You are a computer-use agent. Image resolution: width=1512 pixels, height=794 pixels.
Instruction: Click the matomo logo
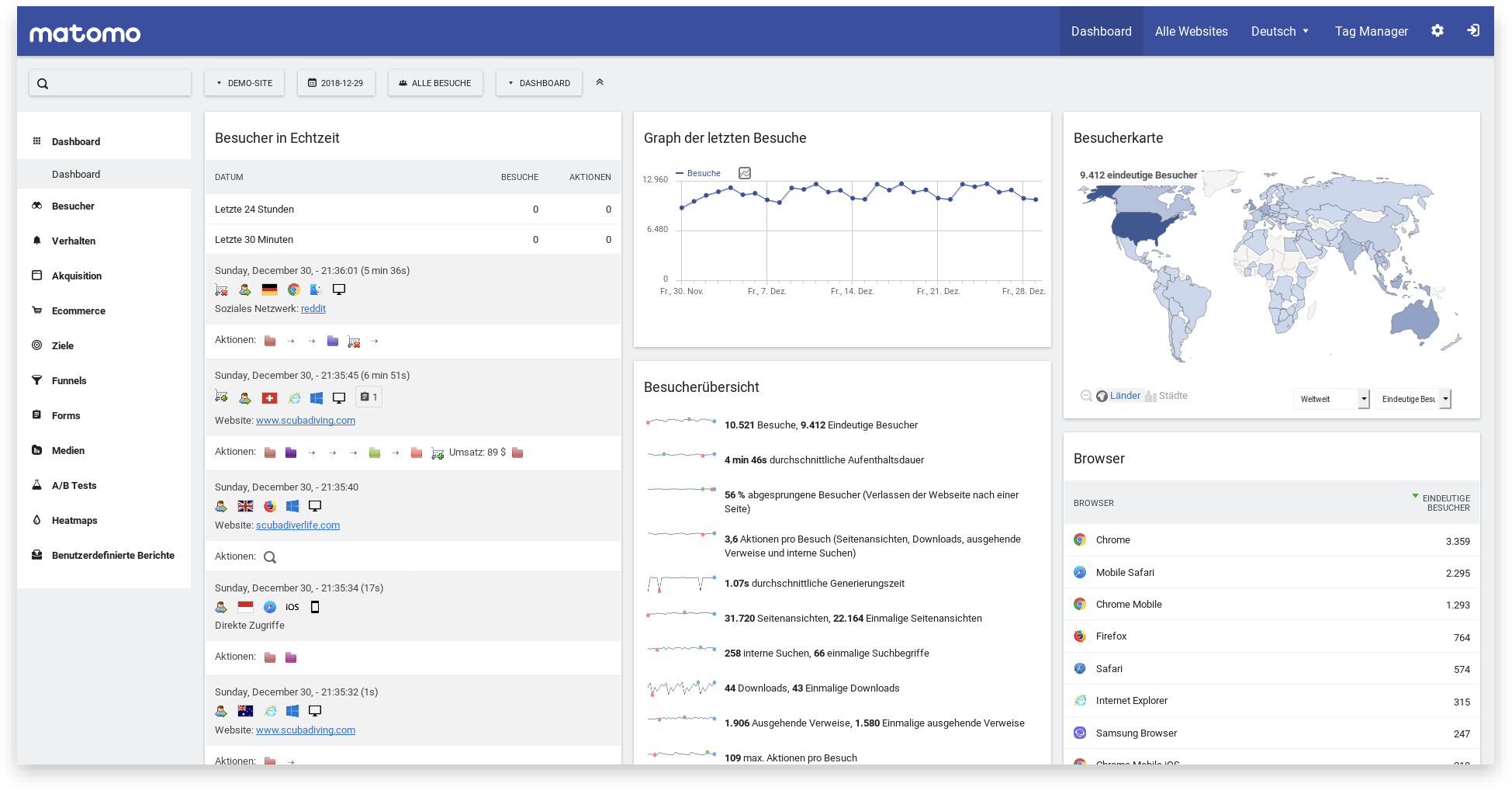[85, 33]
